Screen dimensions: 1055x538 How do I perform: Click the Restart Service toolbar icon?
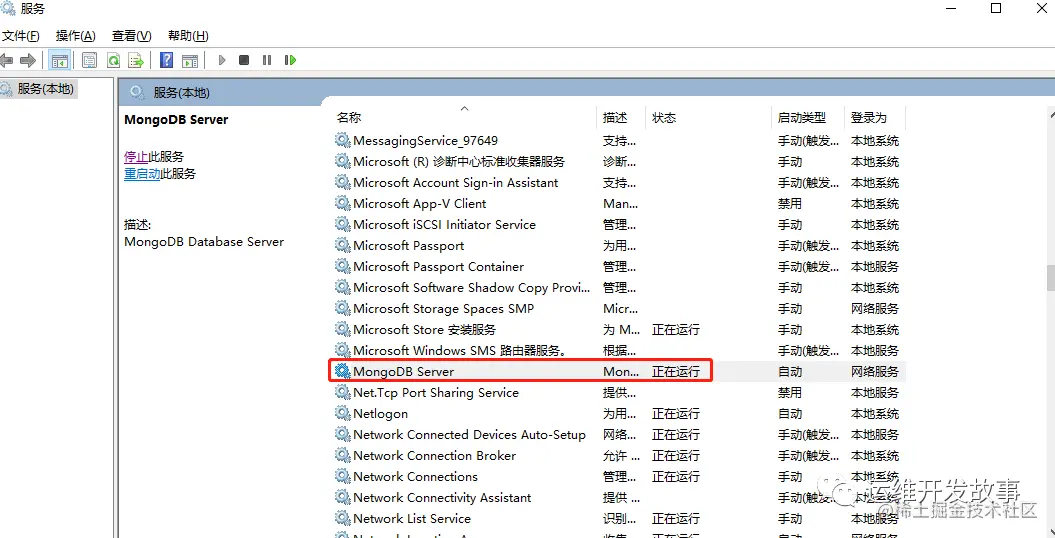coord(290,61)
